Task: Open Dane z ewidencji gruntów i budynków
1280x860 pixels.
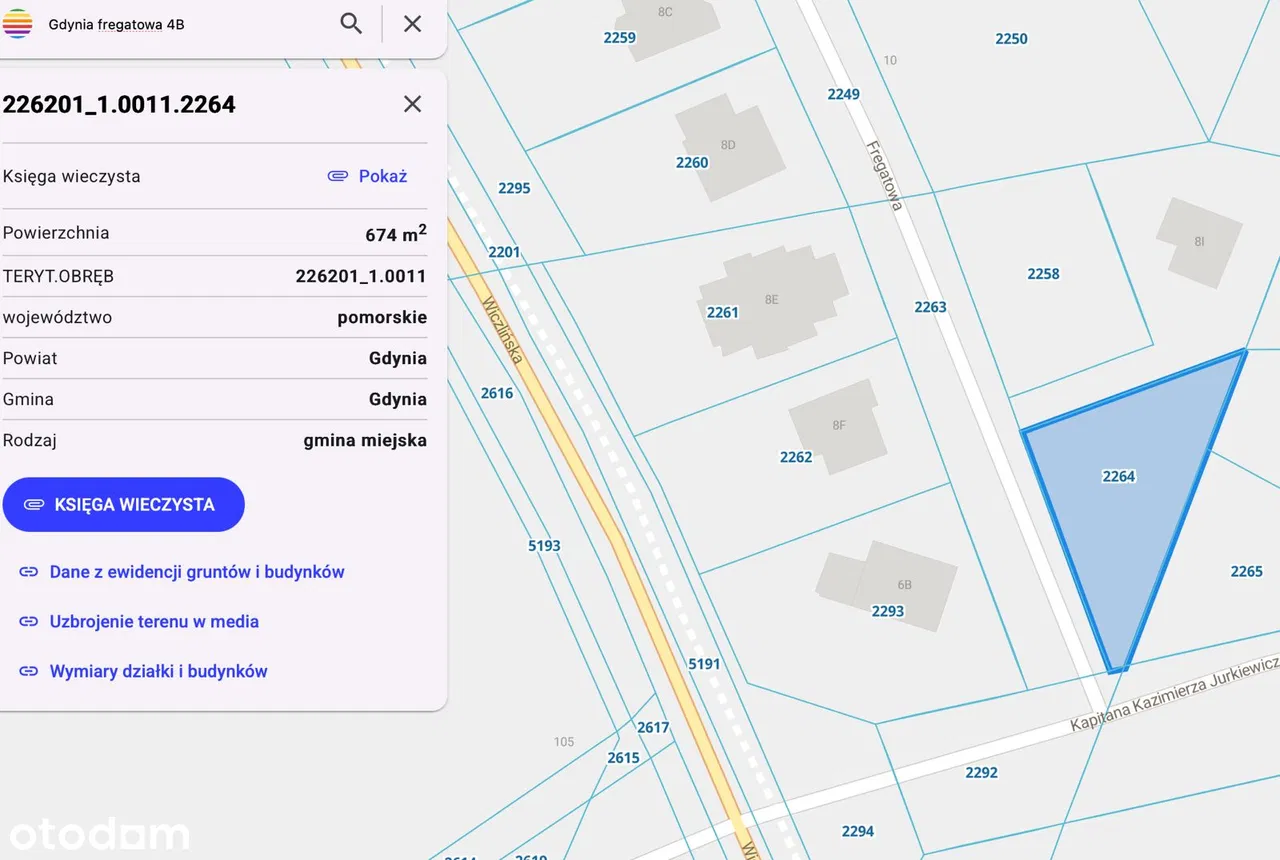Action: [x=196, y=572]
